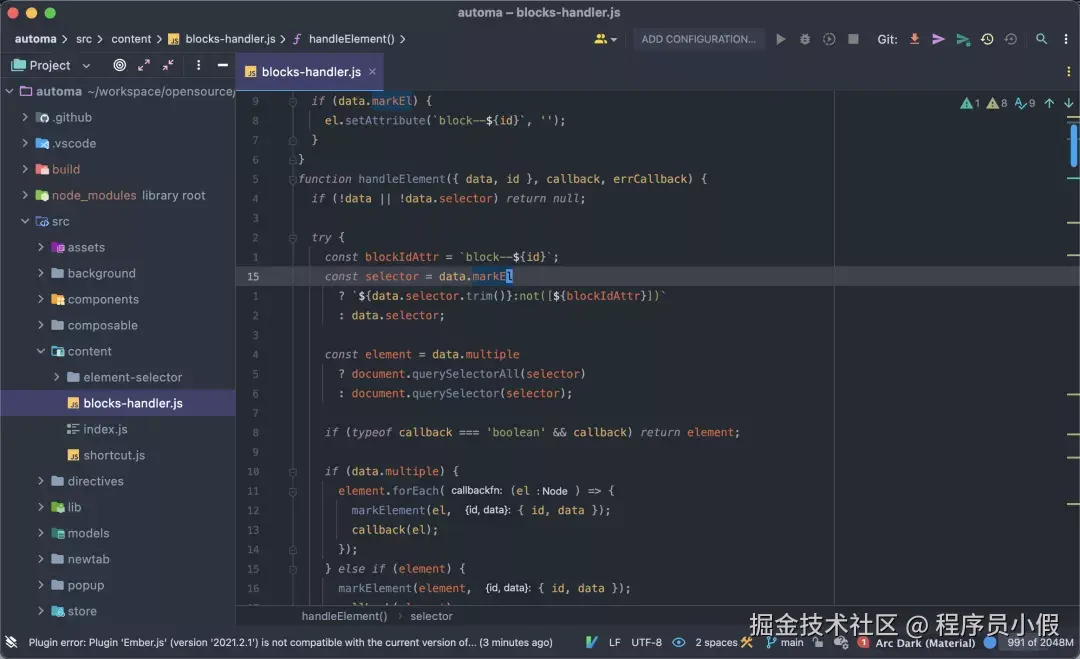Image resolution: width=1080 pixels, height=659 pixels.
Task: Expand the build folder
Action: [25, 169]
